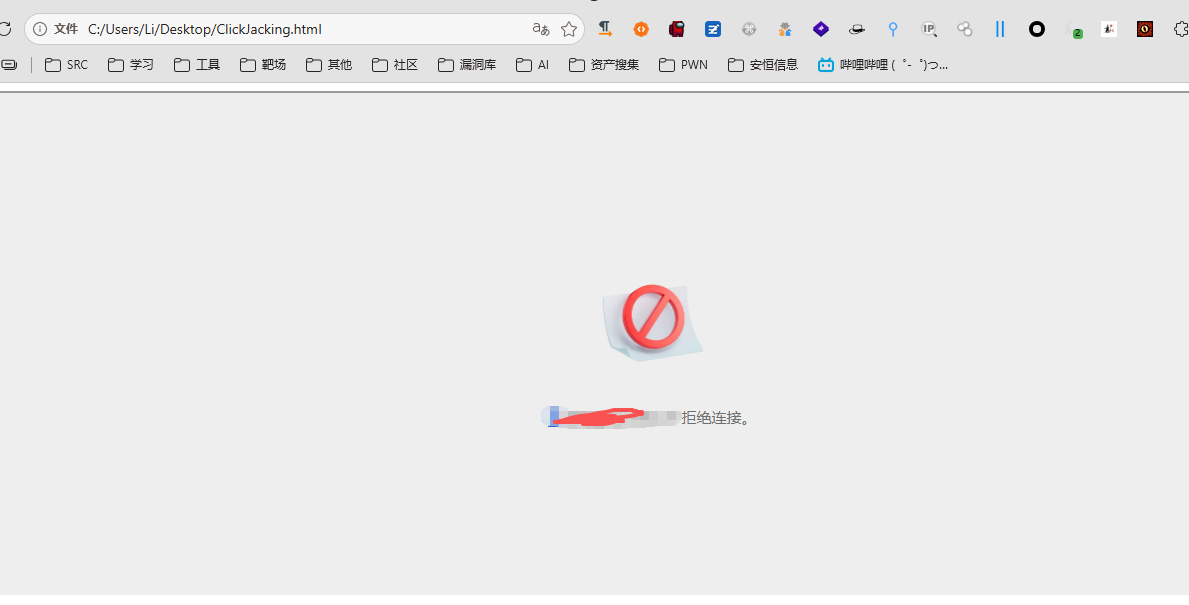
Task: Click the red Among Us extension icon
Action: point(676,30)
